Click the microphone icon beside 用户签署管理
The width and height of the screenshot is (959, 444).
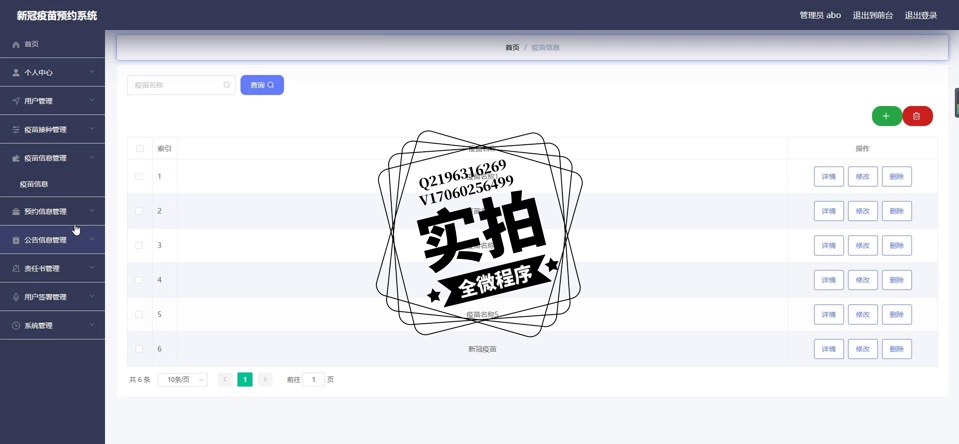pos(16,297)
